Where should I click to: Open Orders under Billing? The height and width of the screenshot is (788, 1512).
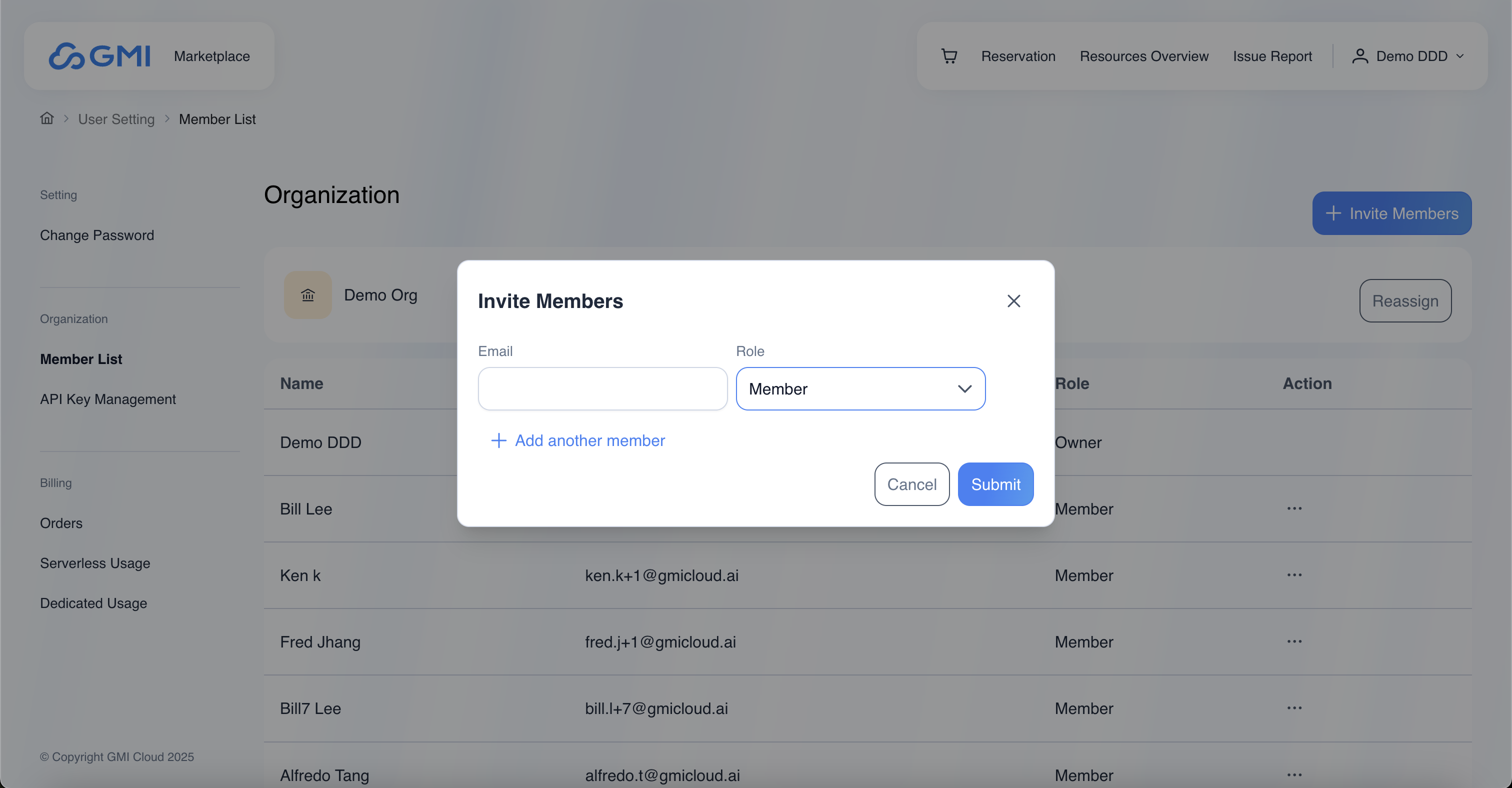(x=61, y=523)
